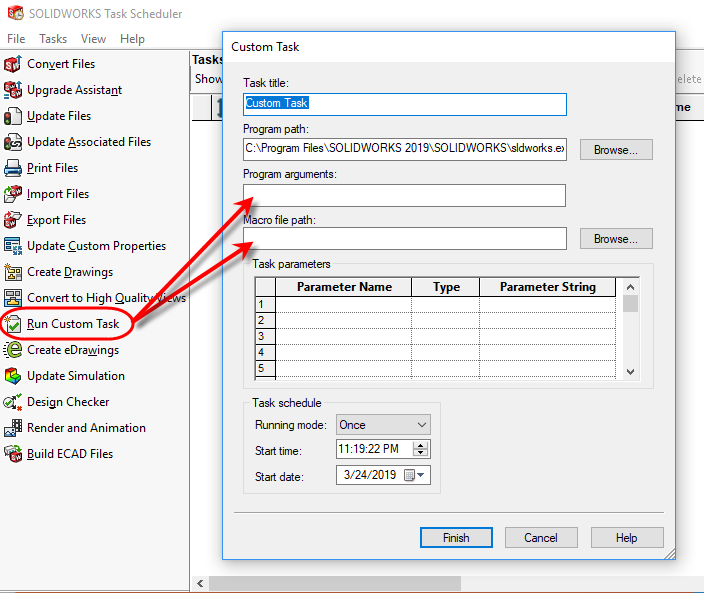Click the Update Simulation icon
This screenshot has width=704, height=593.
point(13,376)
